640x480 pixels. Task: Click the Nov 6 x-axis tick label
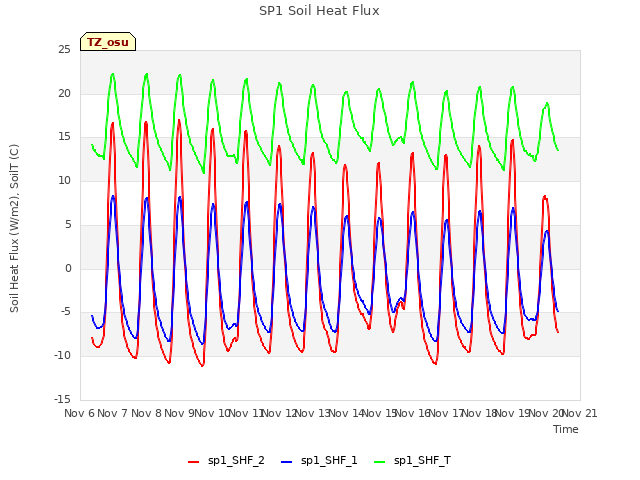click(x=79, y=413)
